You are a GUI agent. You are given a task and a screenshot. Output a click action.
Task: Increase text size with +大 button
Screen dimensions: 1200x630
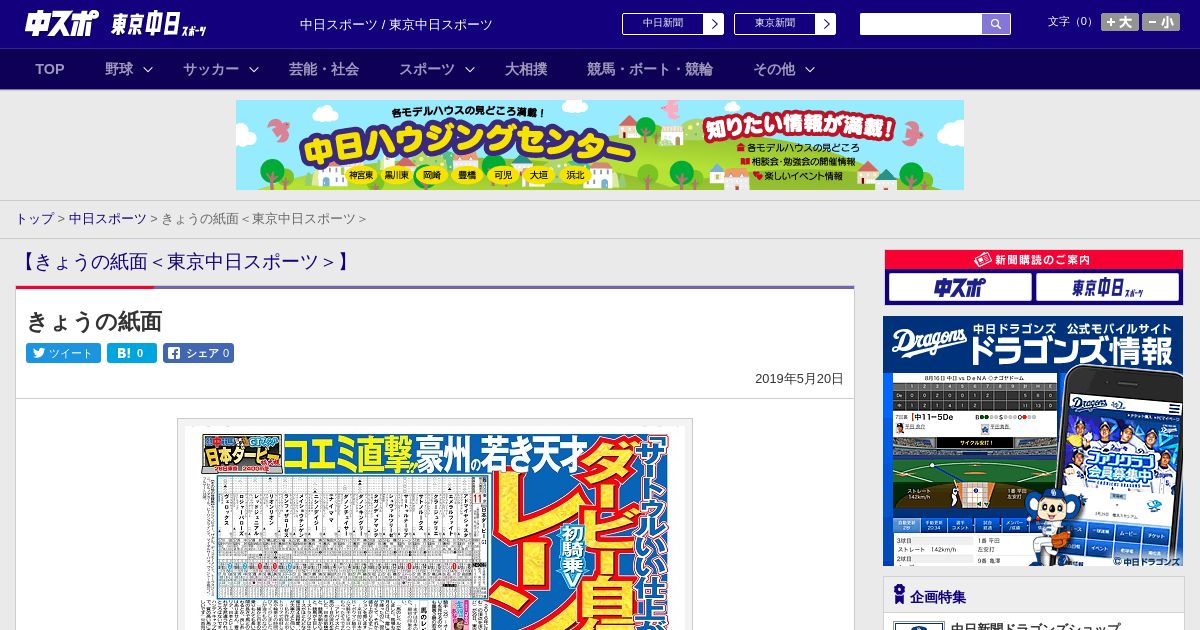tap(1120, 22)
